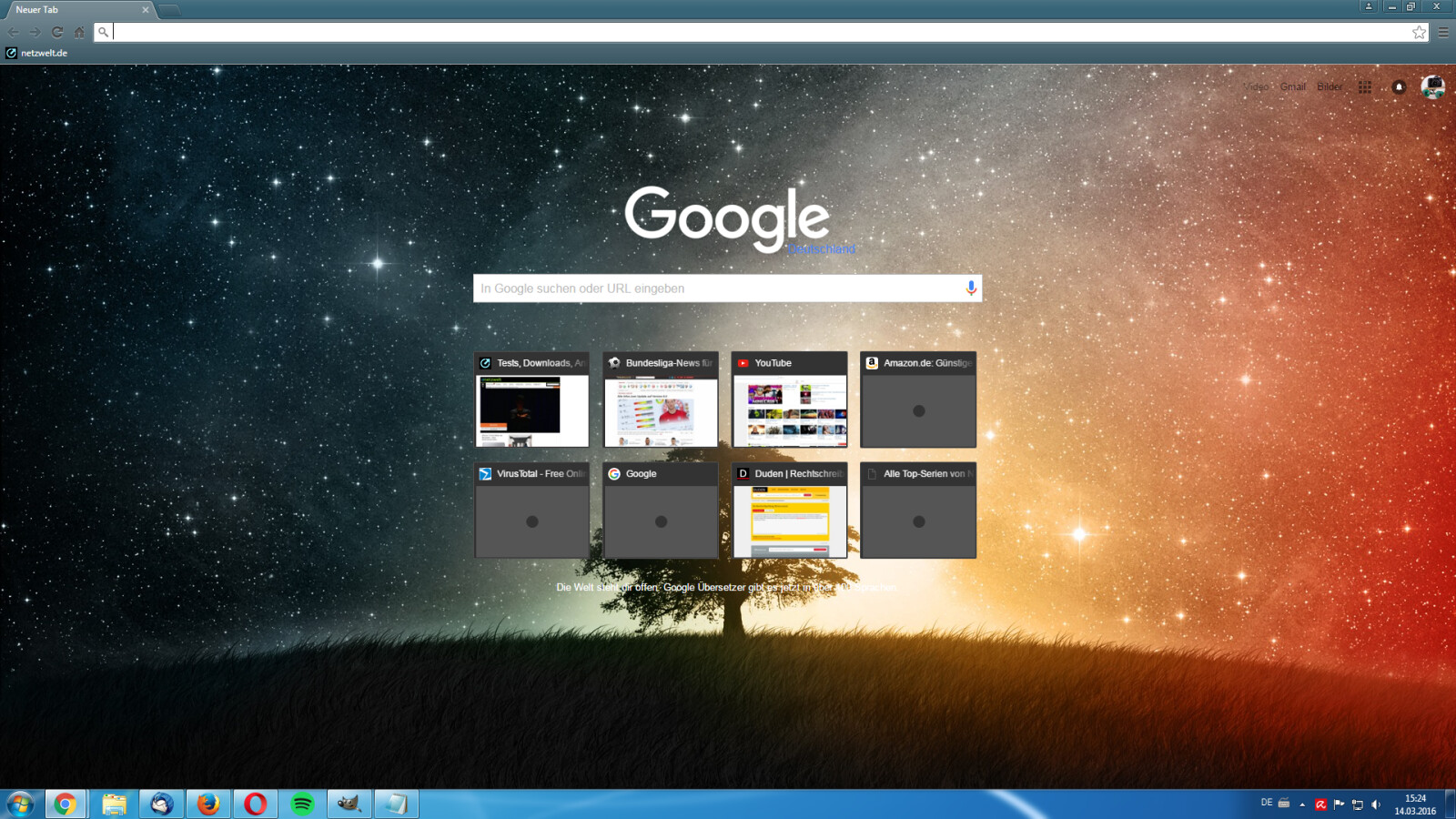Launch GIMP from the taskbar
The image size is (1456, 819).
click(x=349, y=804)
